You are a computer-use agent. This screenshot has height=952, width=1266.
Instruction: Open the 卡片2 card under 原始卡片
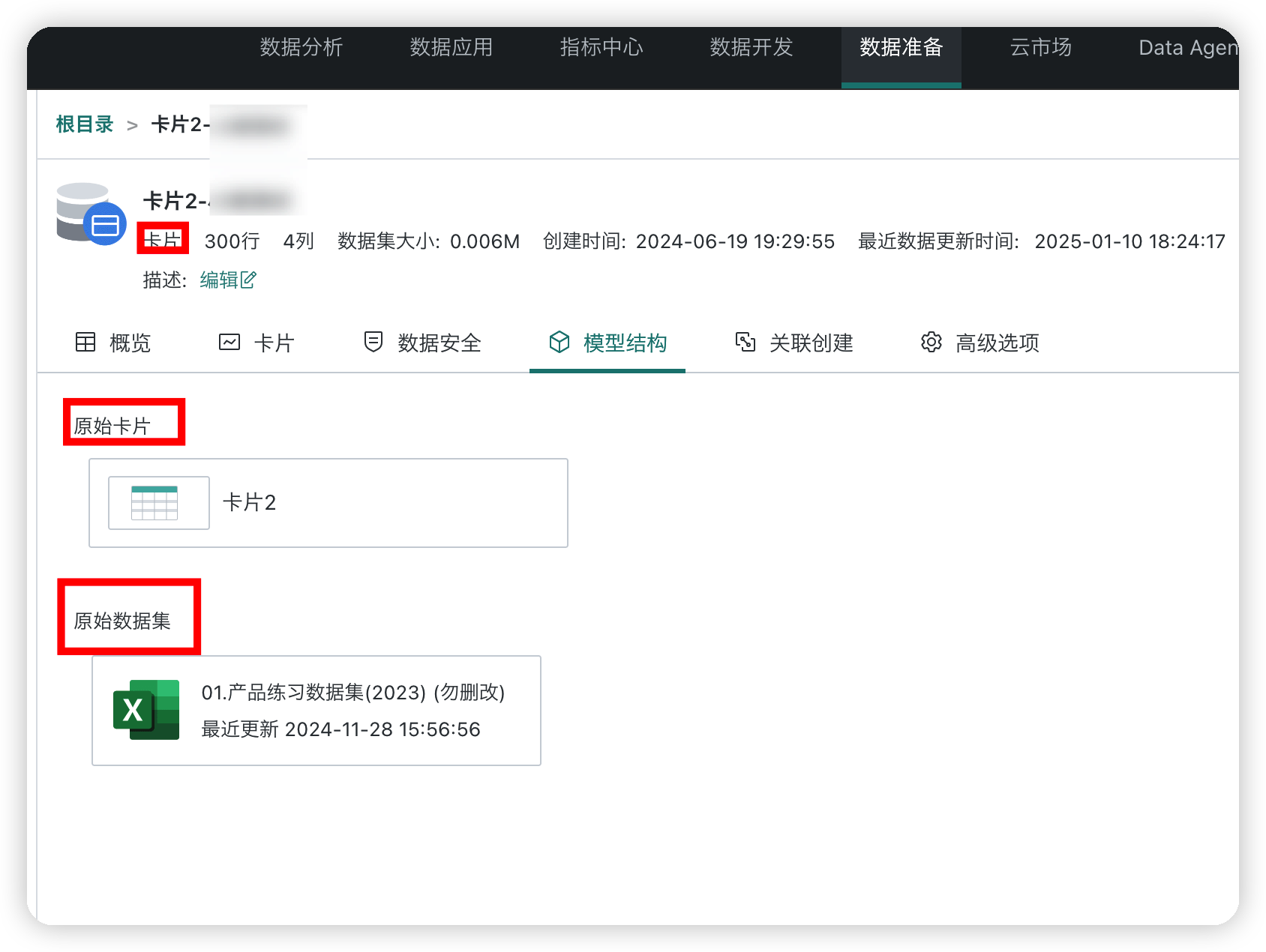[328, 502]
